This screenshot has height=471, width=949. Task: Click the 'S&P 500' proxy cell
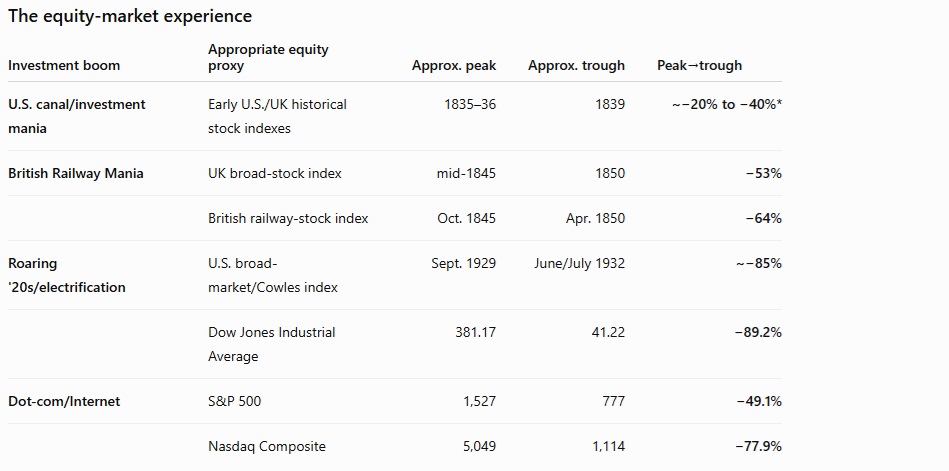(x=235, y=401)
